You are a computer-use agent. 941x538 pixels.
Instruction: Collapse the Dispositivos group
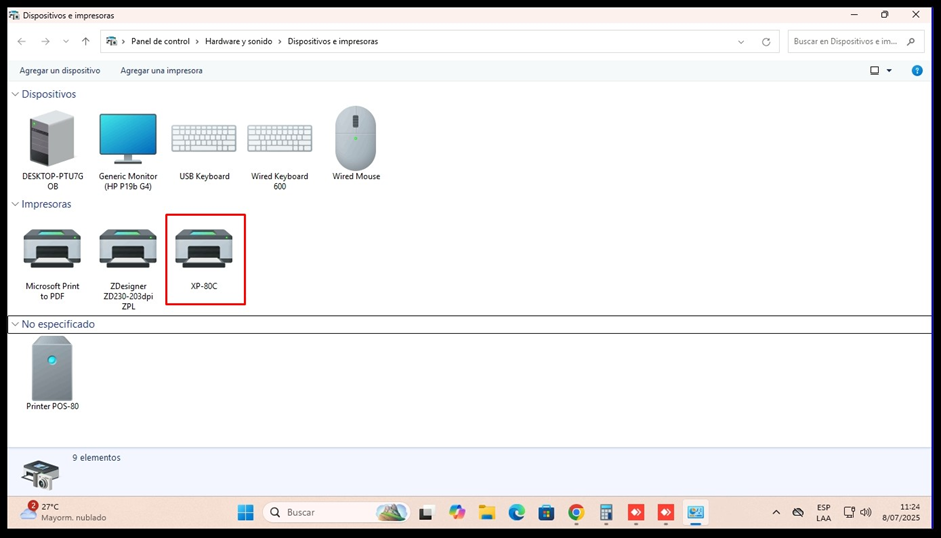pyautogui.click(x=15, y=94)
